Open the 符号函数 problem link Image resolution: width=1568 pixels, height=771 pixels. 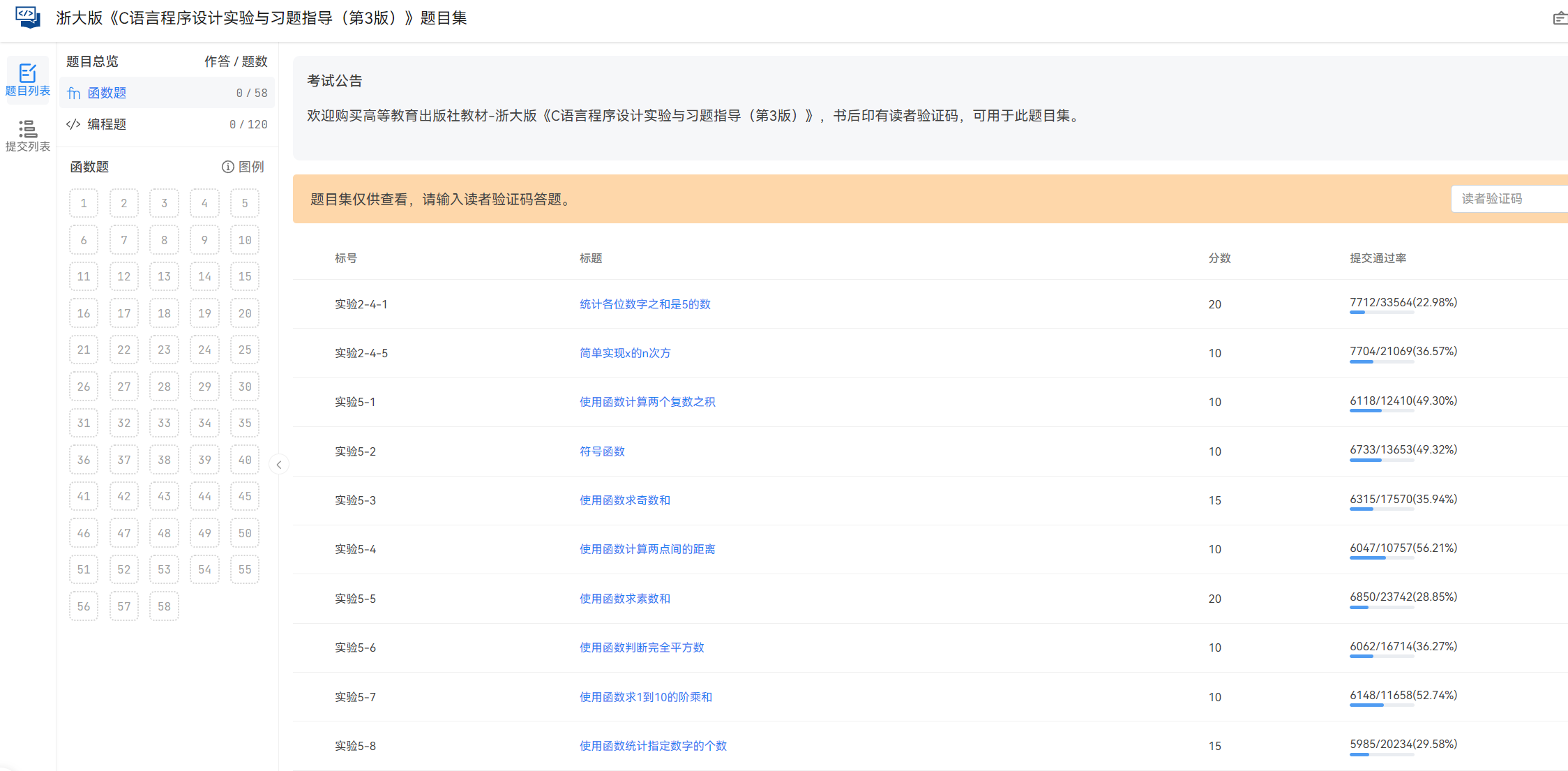click(x=601, y=451)
